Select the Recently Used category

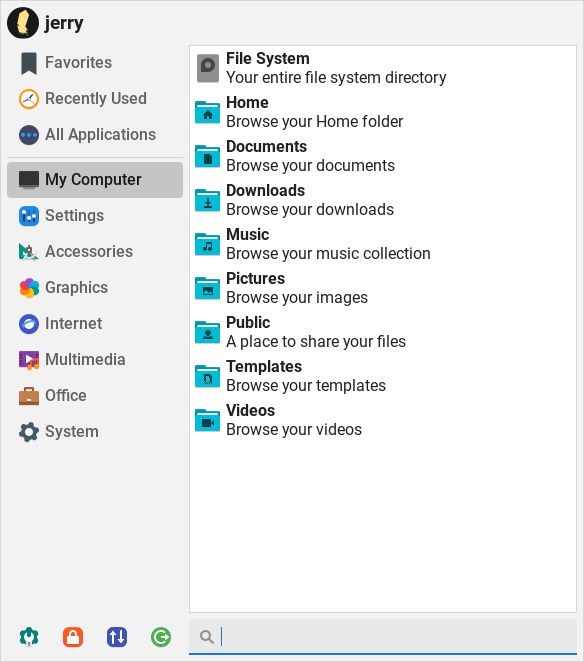click(95, 99)
